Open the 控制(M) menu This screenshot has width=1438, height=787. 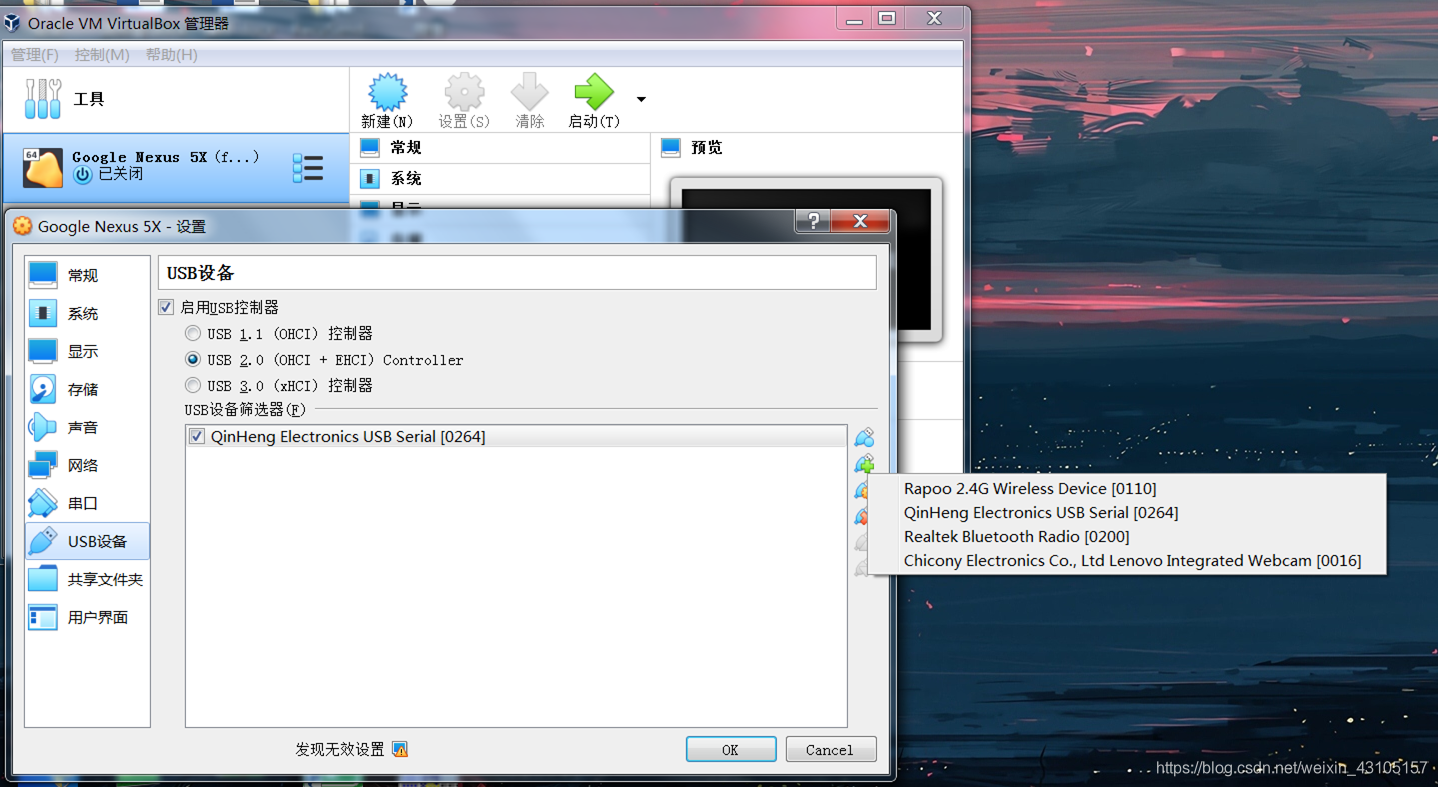pos(102,55)
